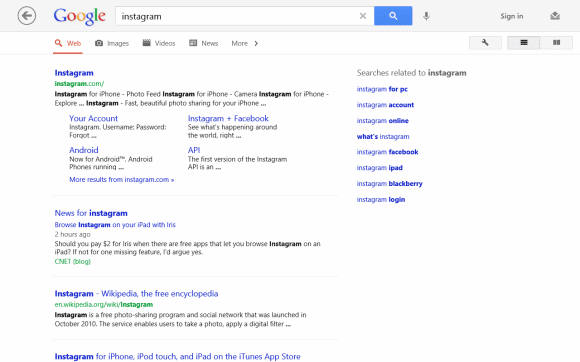This screenshot has height=362, width=580.
Task: Select the Images tab
Action: pyautogui.click(x=112, y=44)
